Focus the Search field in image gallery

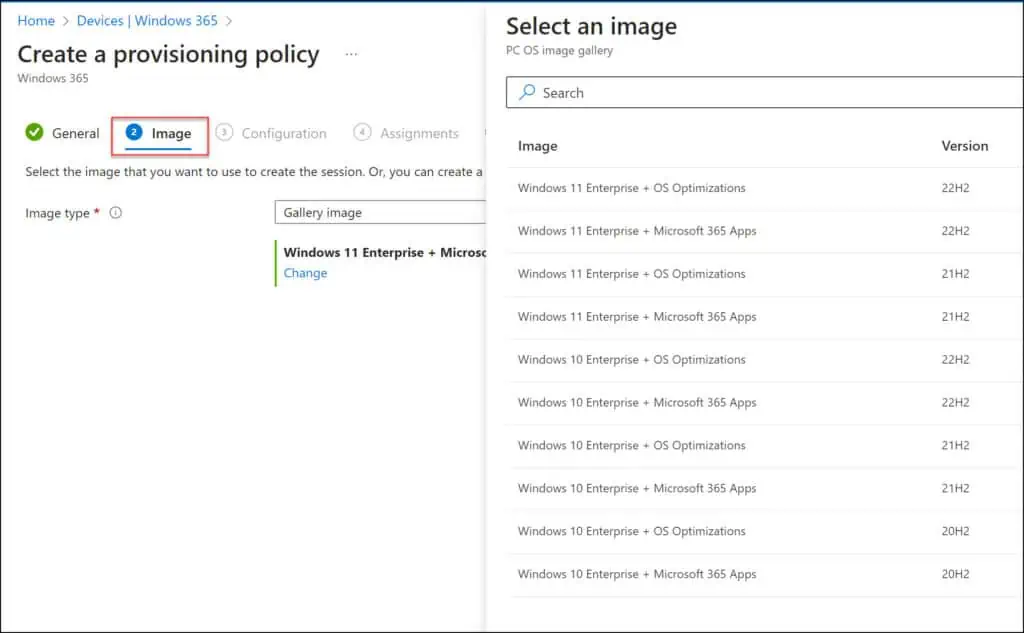click(x=764, y=92)
